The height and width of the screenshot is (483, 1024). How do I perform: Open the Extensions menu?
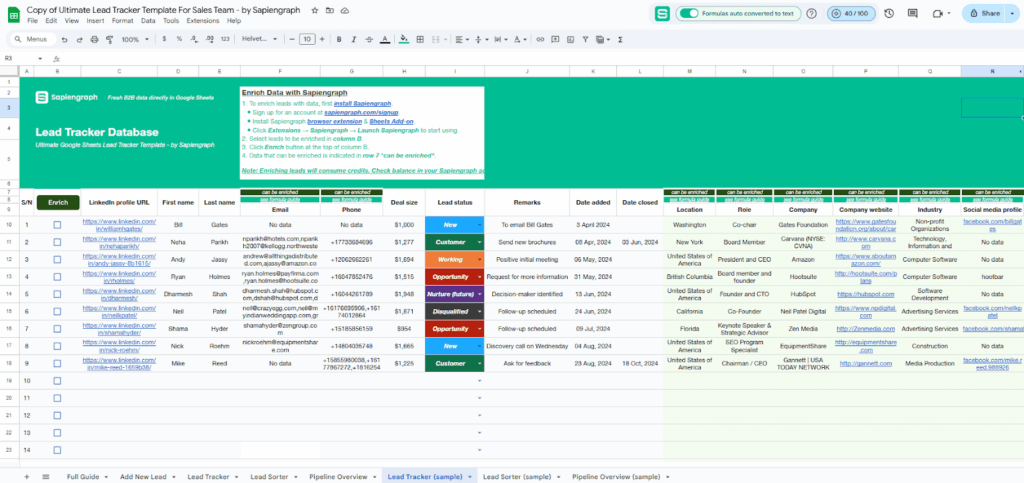coord(203,21)
